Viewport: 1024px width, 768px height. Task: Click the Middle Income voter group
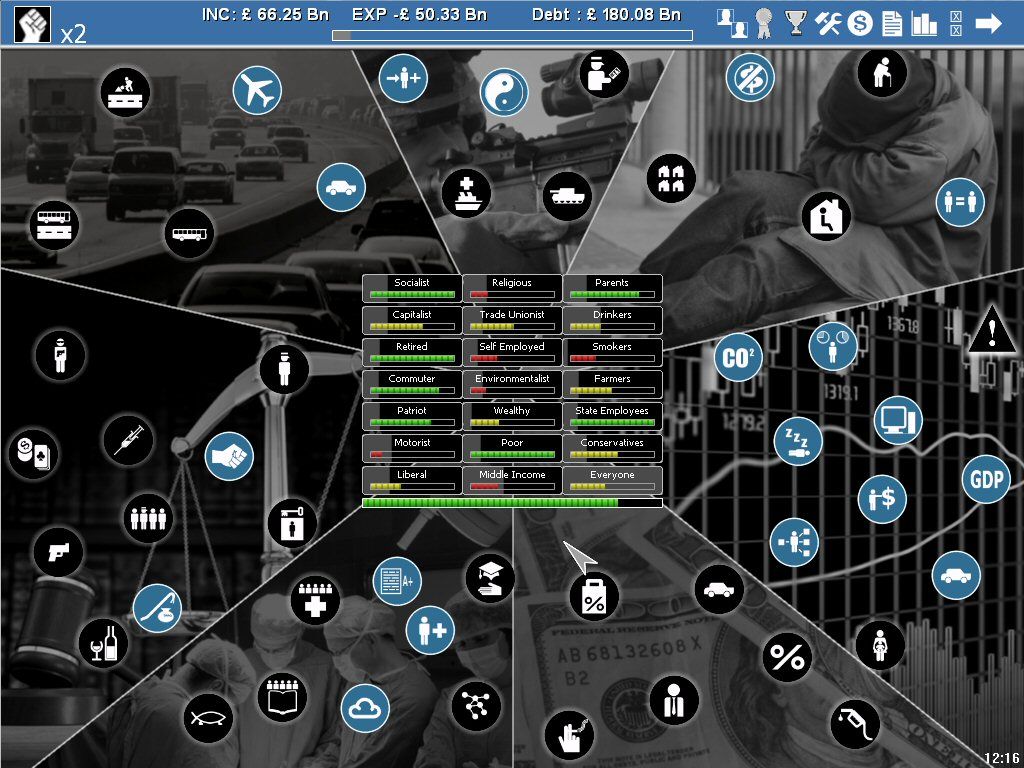pyautogui.click(x=512, y=480)
